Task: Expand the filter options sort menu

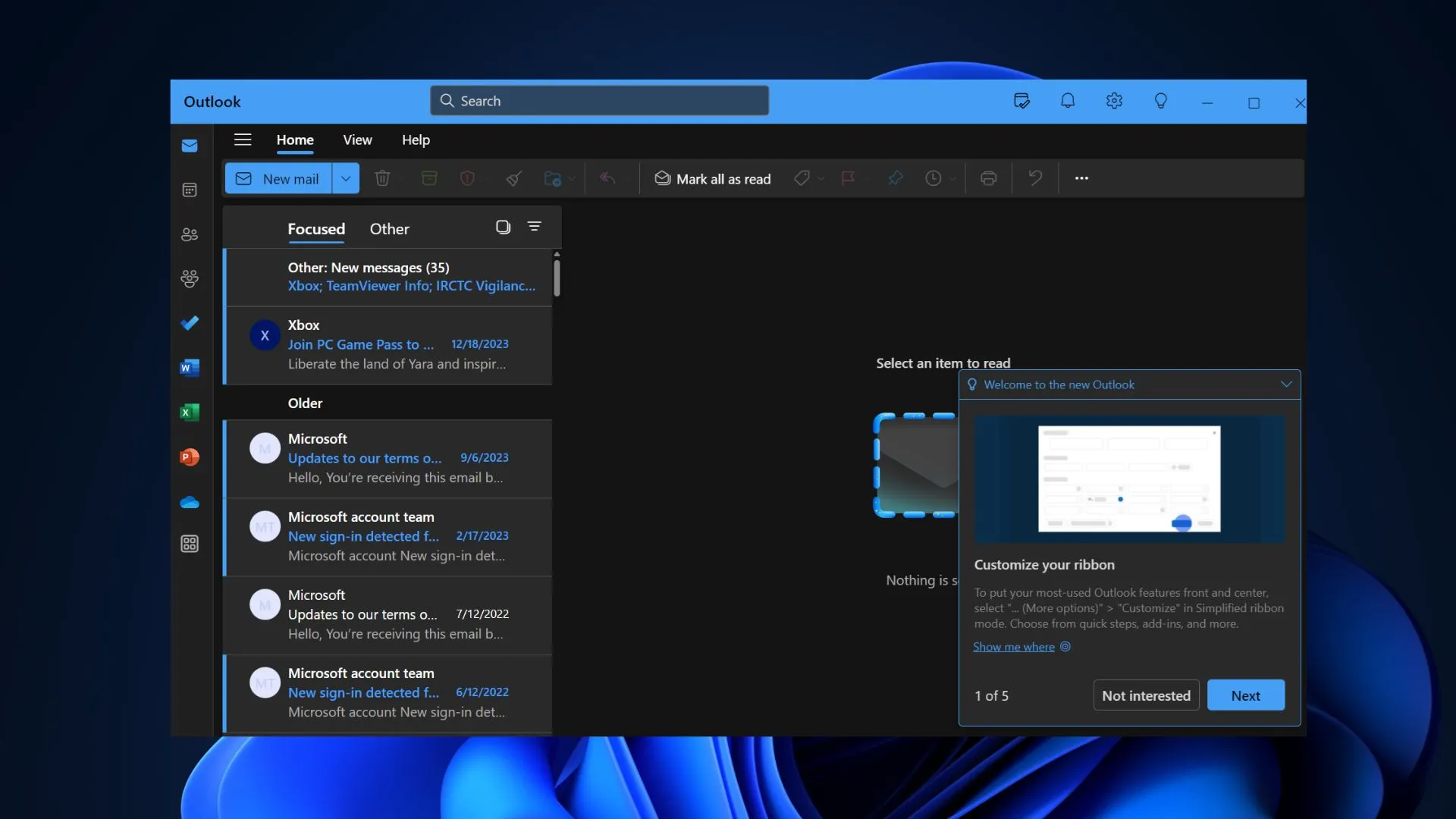Action: (533, 226)
